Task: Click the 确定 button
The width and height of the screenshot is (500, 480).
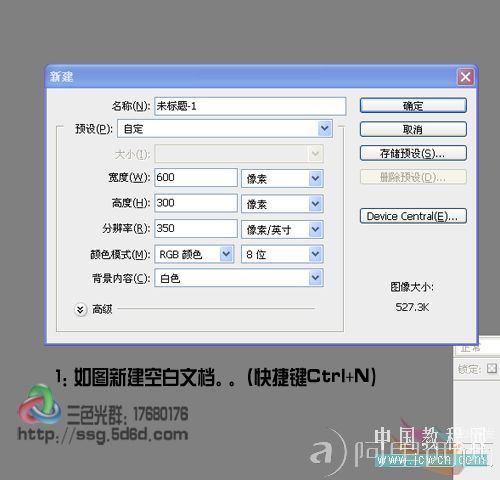Action: 413,106
